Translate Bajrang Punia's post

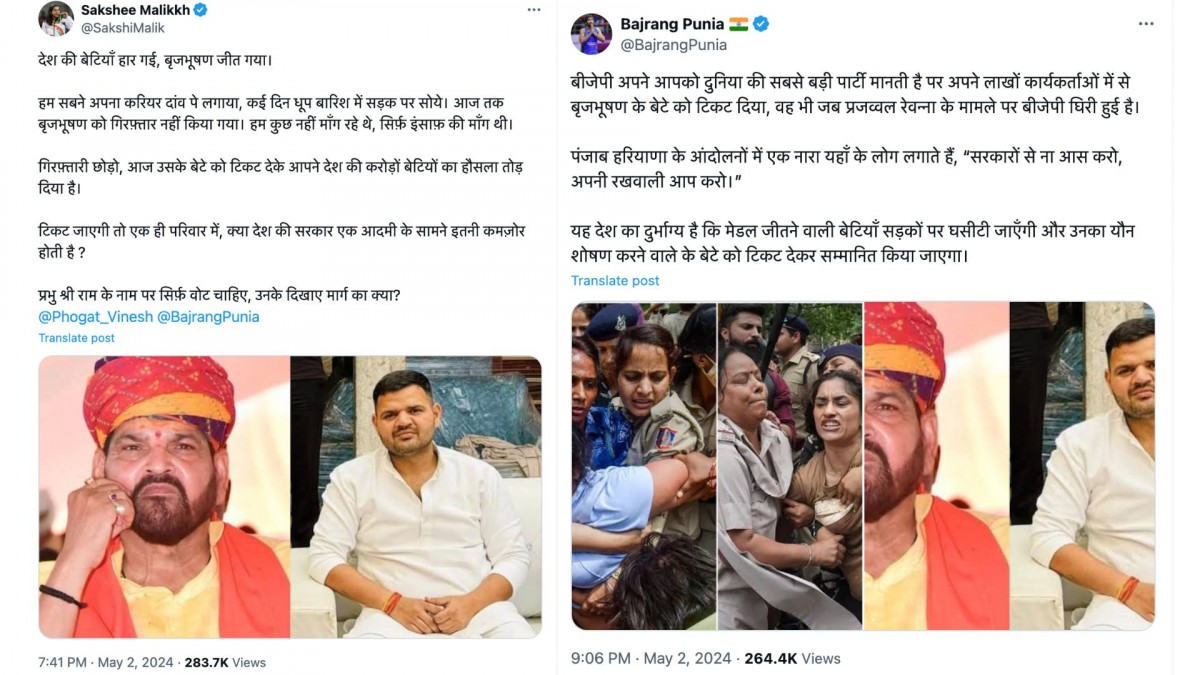click(615, 281)
